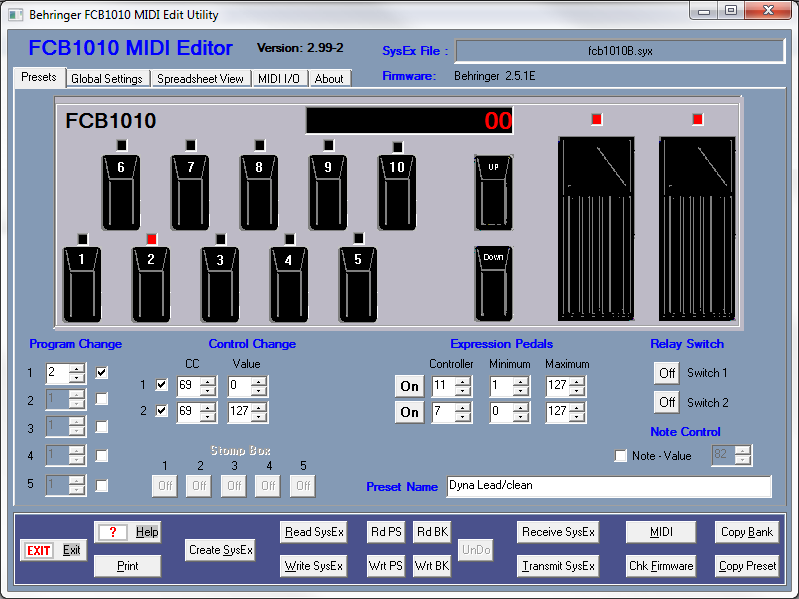
Task: Click the Write SysEx button
Action: [x=314, y=566]
